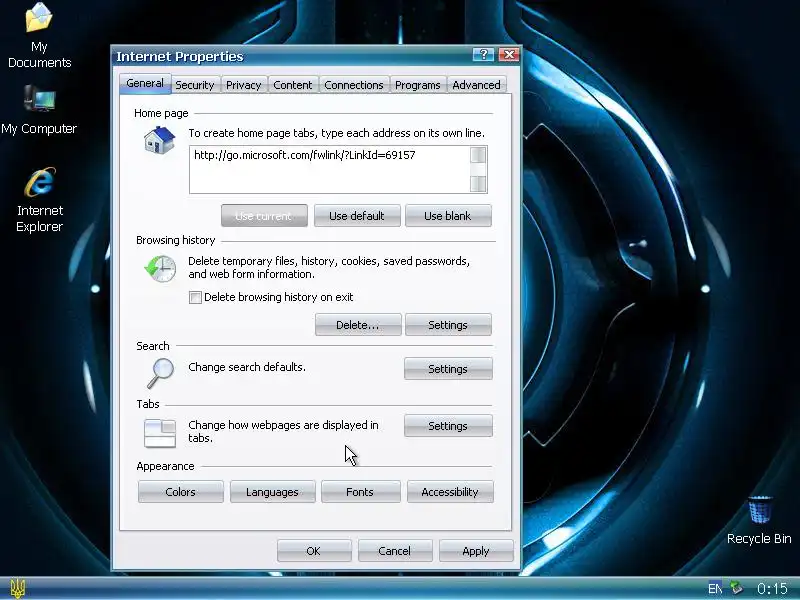
Task: Click the Use blank button
Action: [x=448, y=216]
